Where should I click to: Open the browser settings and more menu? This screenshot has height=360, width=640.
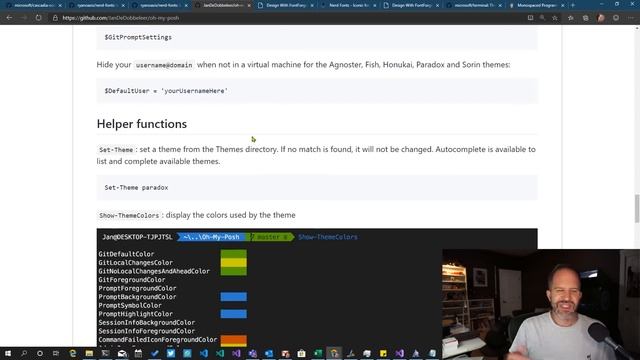click(631, 18)
